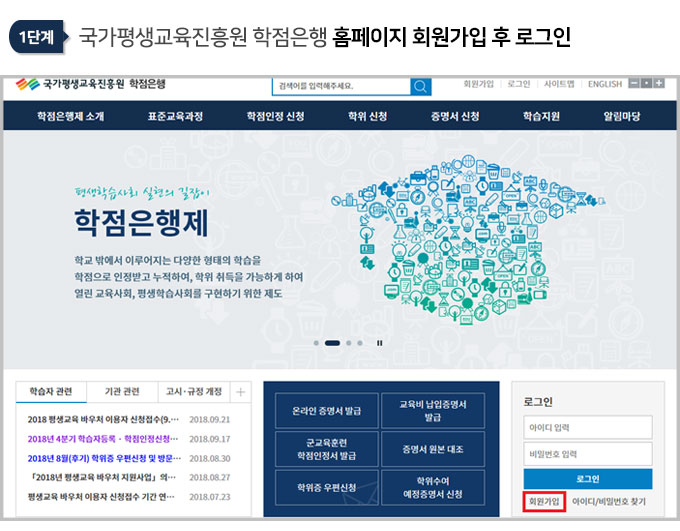680x531 pixels.
Task: Open 사이트맵 from the header
Action: point(559,84)
